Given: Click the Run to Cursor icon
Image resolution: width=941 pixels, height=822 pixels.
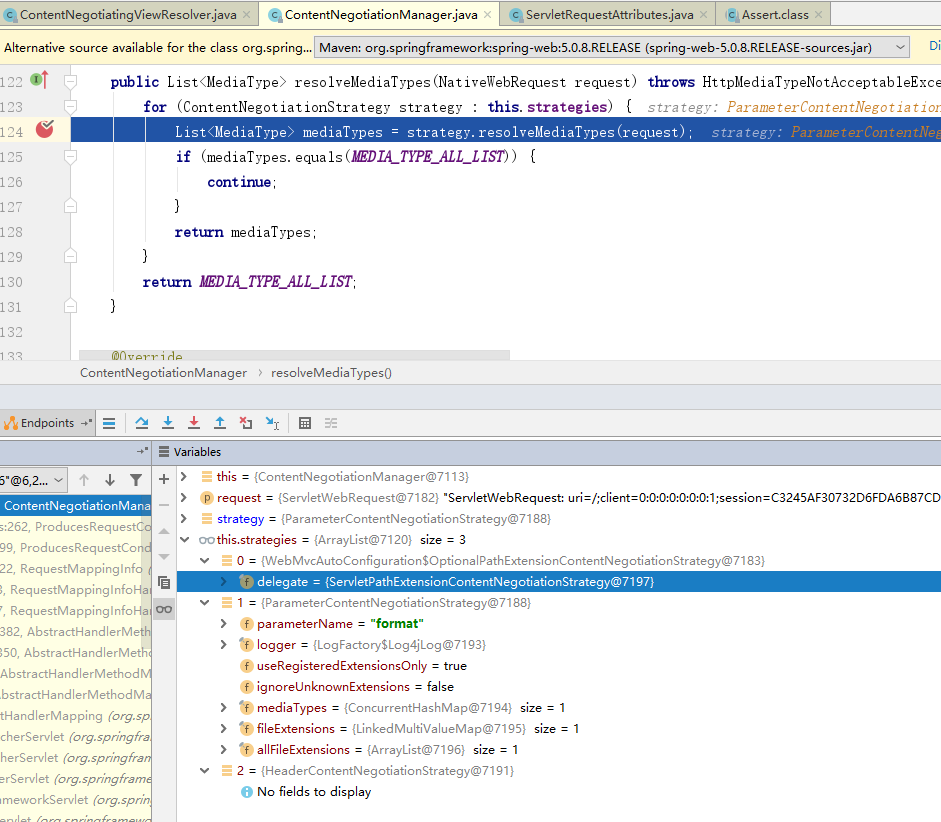Looking at the screenshot, I should [272, 423].
